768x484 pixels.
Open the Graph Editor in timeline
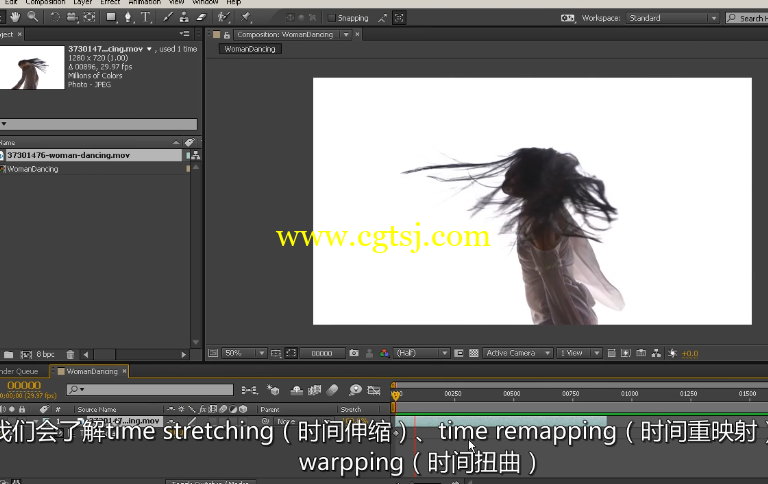374,390
